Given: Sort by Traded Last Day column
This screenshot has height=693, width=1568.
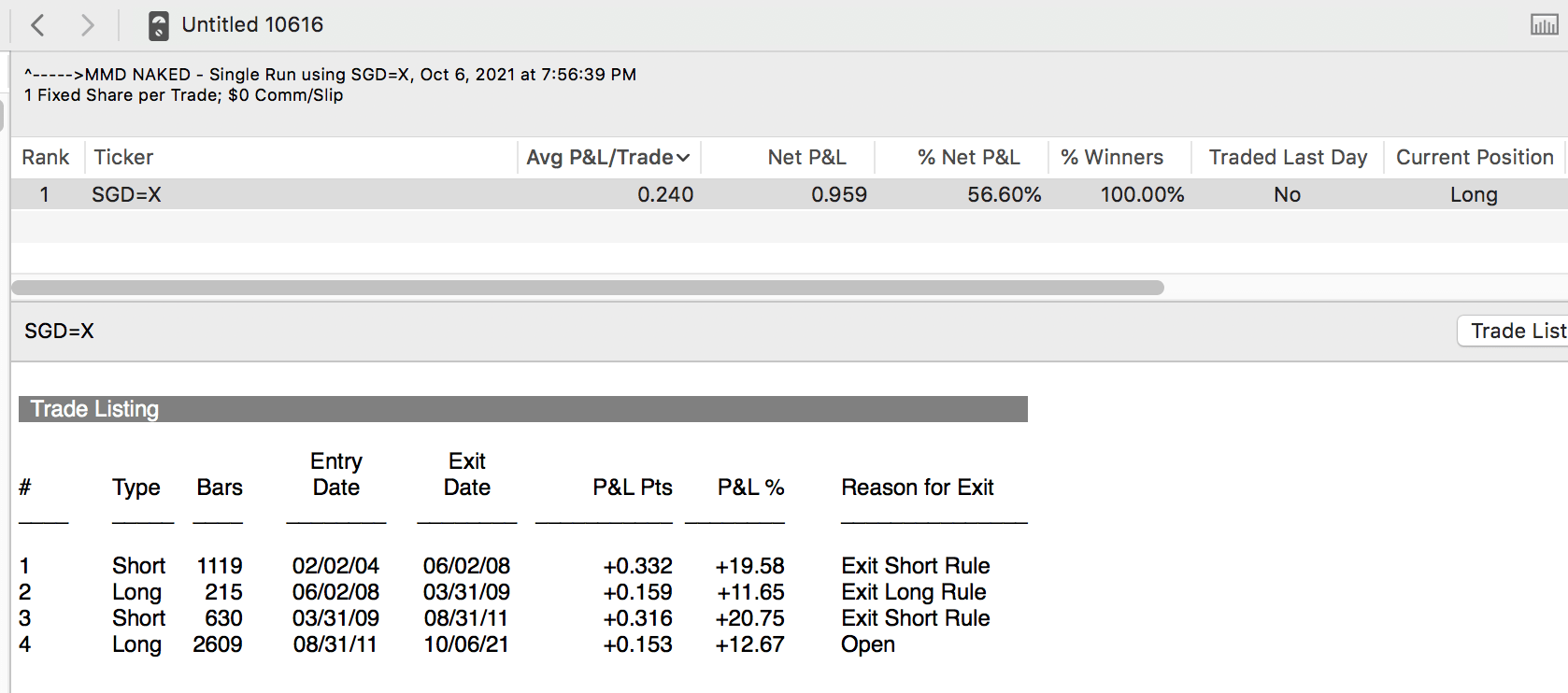Looking at the screenshot, I should pyautogui.click(x=1287, y=158).
